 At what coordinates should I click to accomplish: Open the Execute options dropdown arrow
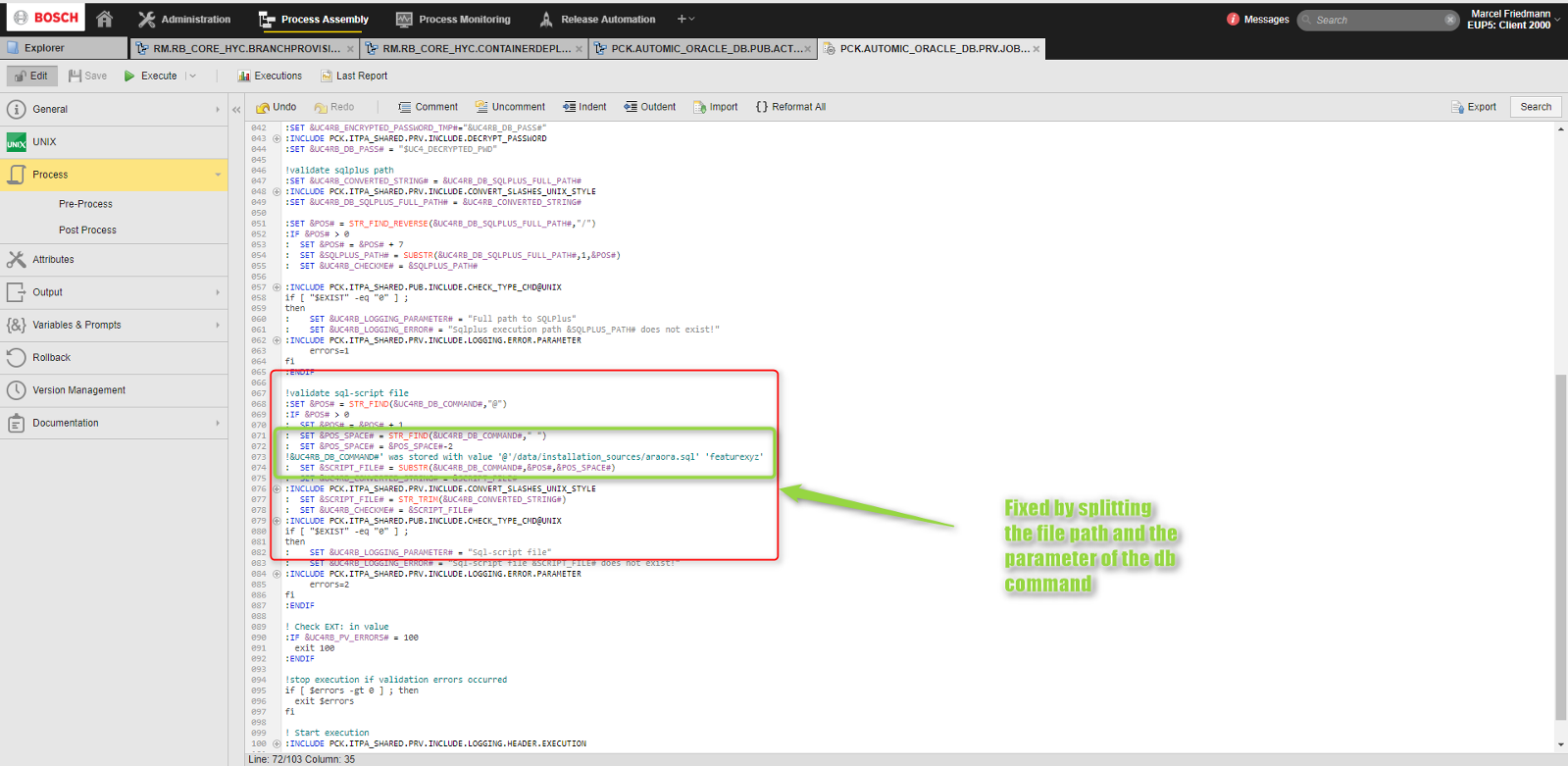[x=192, y=76]
